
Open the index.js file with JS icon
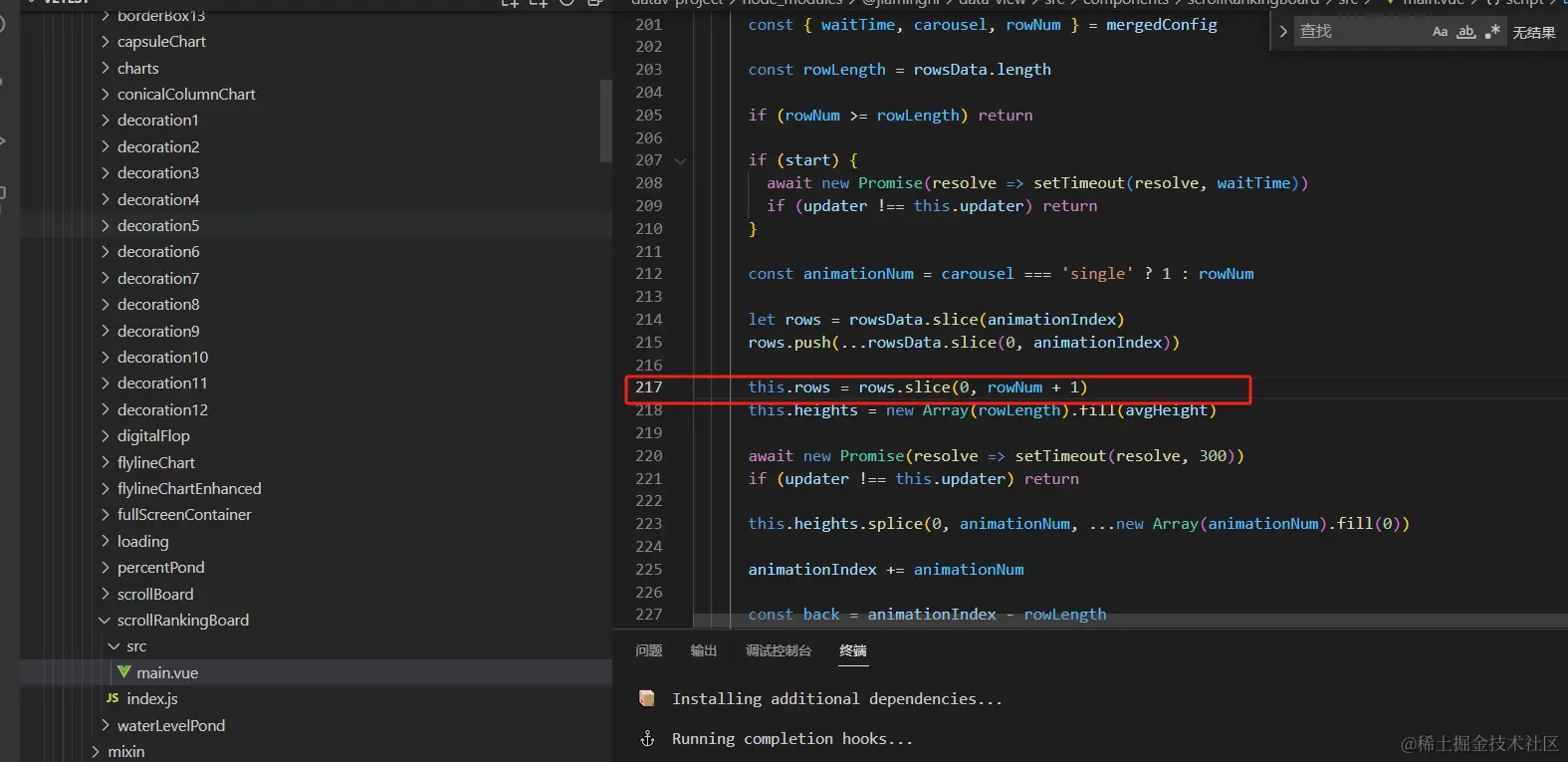pos(142,698)
